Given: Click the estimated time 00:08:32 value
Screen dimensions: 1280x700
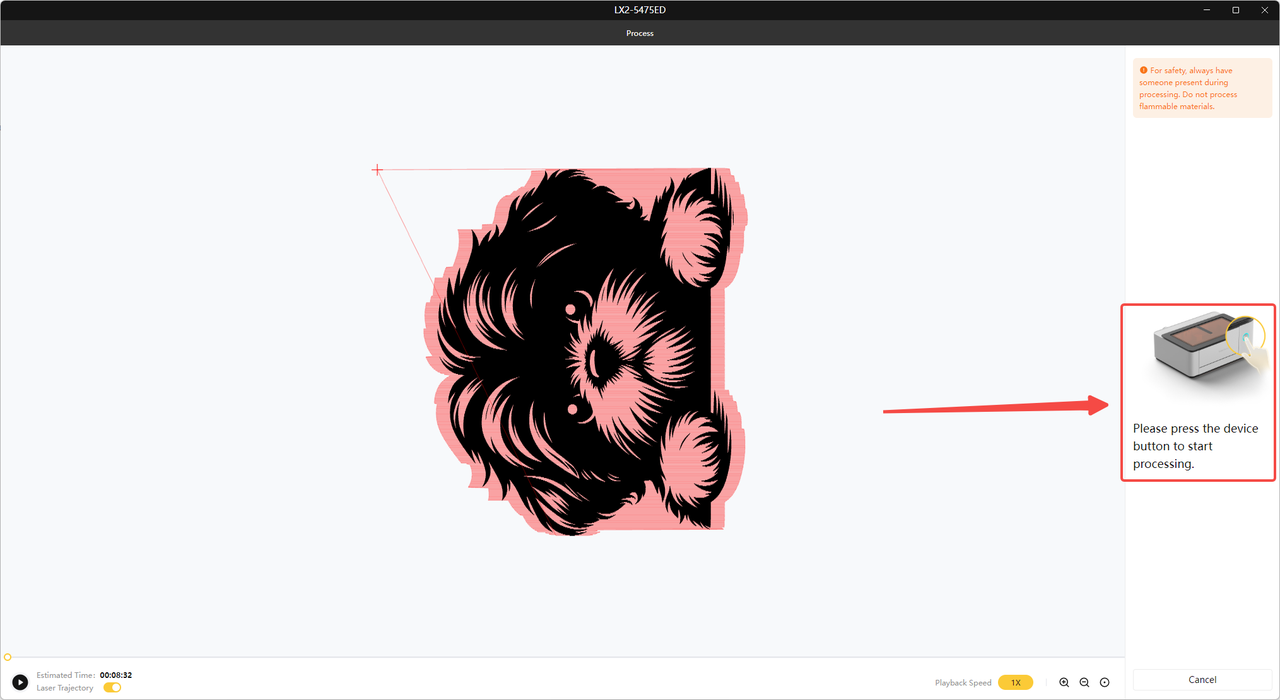Looking at the screenshot, I should 116,675.
